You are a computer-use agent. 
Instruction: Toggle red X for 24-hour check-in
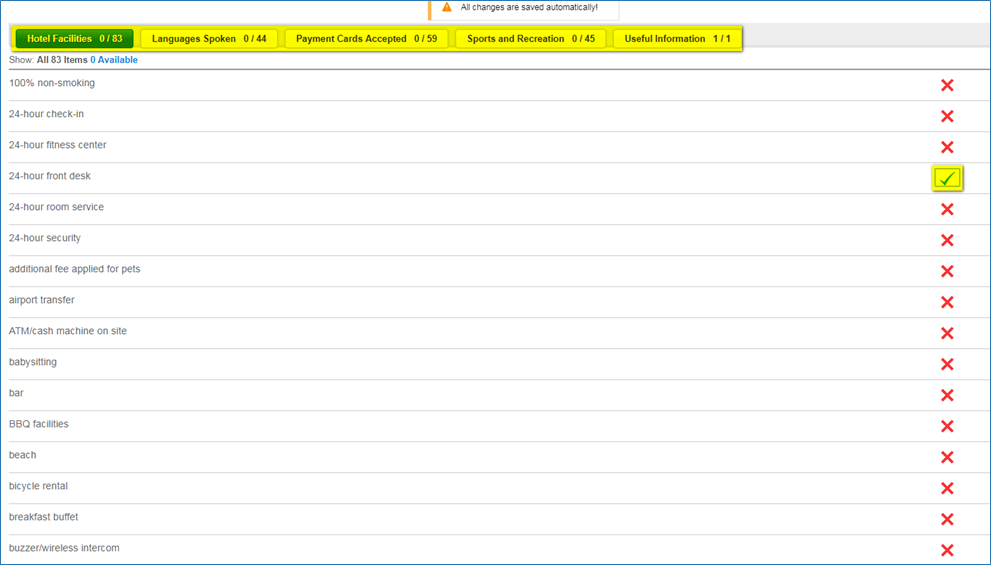pos(947,116)
